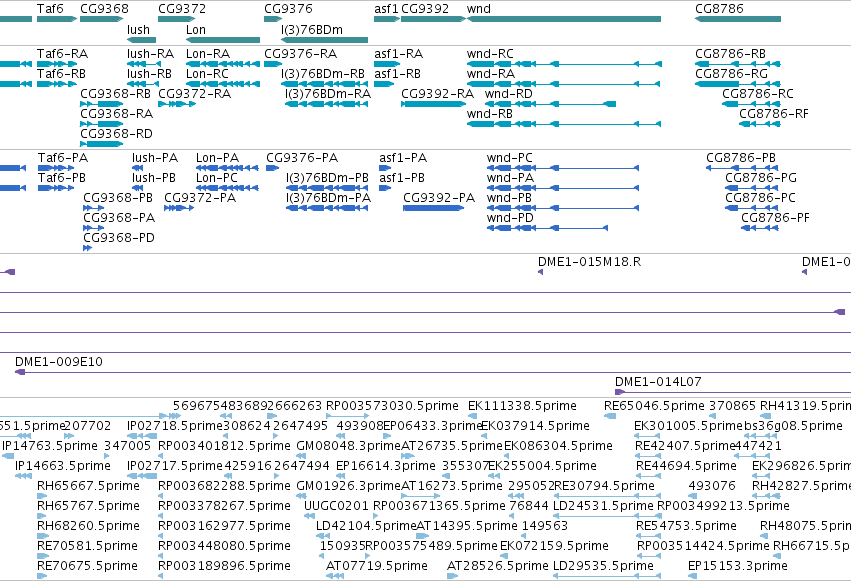Open EST EP15153.3prime
Screen dimensions: 851x581
pyautogui.click(x=738, y=566)
